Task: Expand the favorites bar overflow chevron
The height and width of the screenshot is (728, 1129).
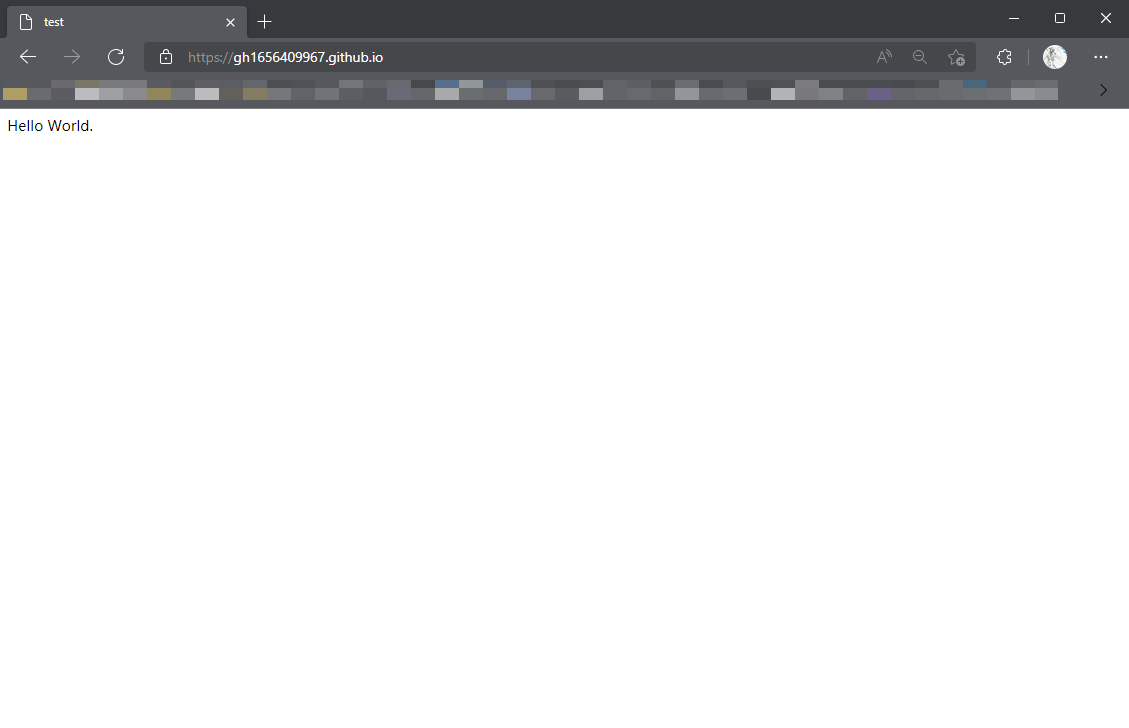Action: [x=1103, y=90]
